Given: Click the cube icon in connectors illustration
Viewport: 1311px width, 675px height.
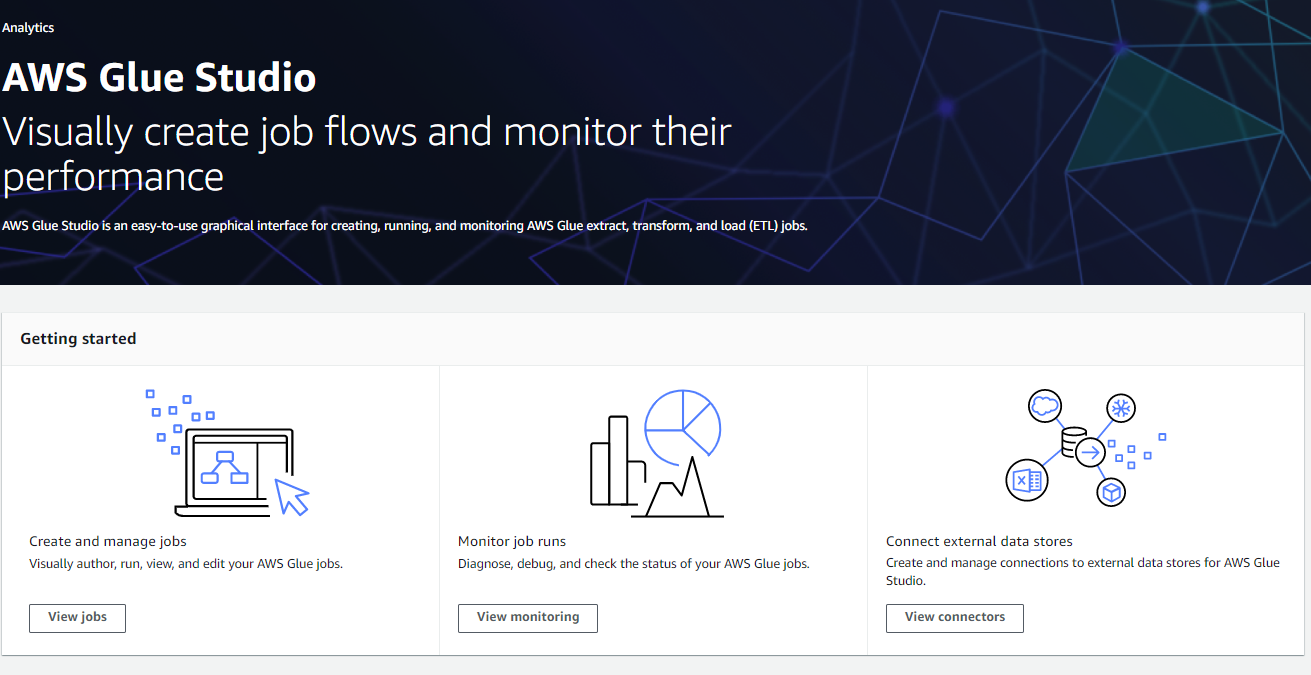Looking at the screenshot, I should click(1112, 492).
